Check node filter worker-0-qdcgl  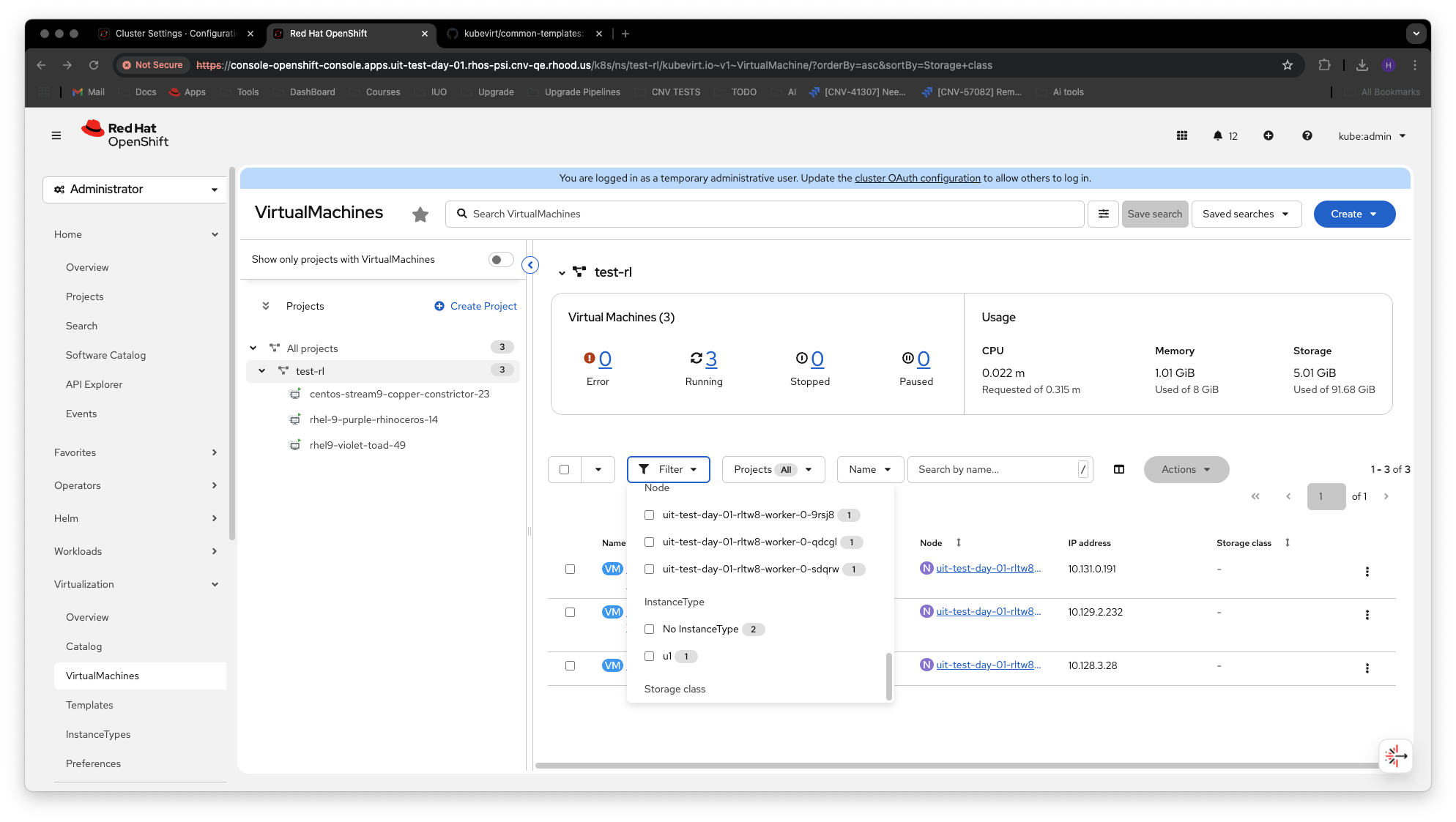click(649, 542)
